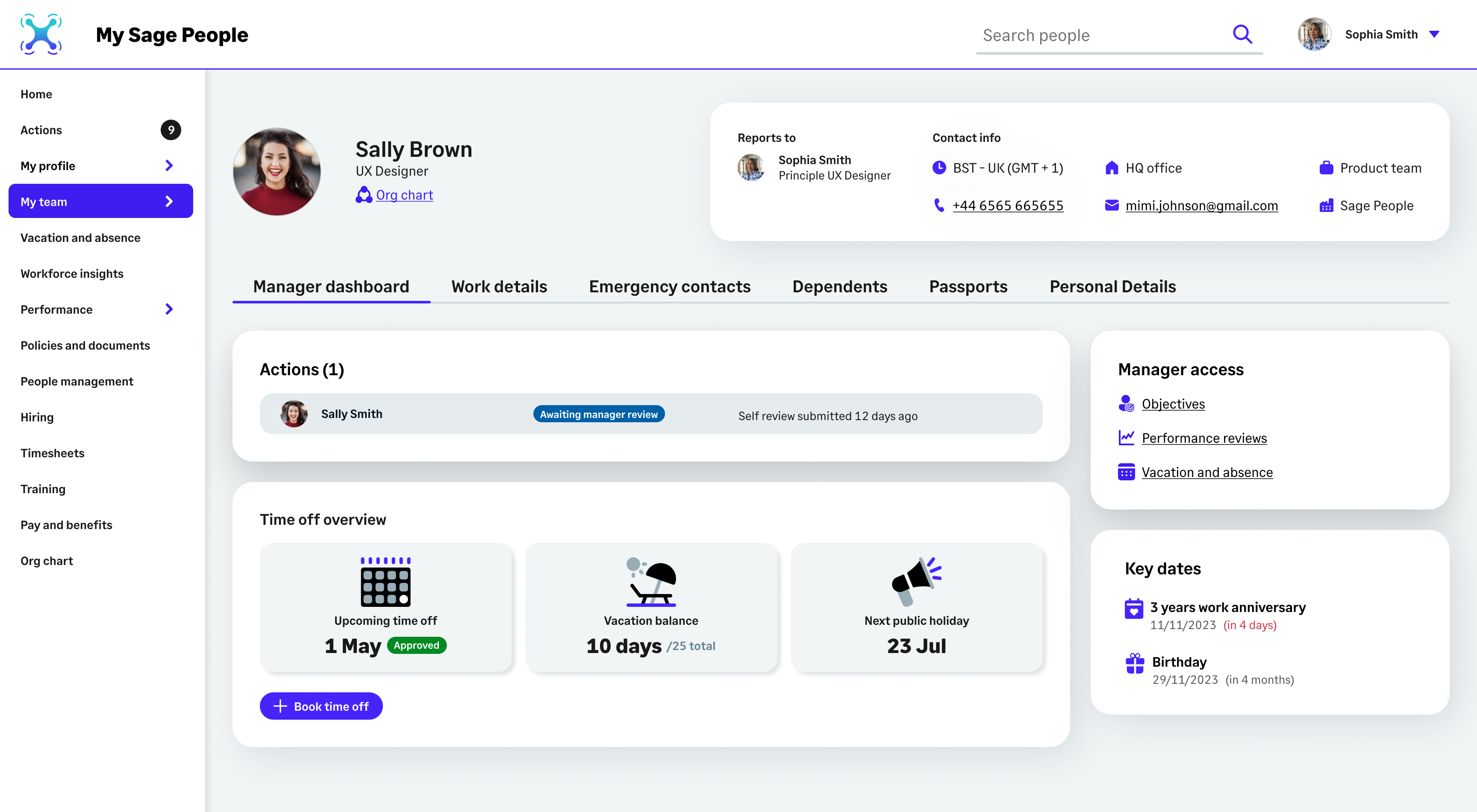Click the Vacation and absence calendar icon
The width and height of the screenshot is (1477, 812).
(x=1126, y=473)
